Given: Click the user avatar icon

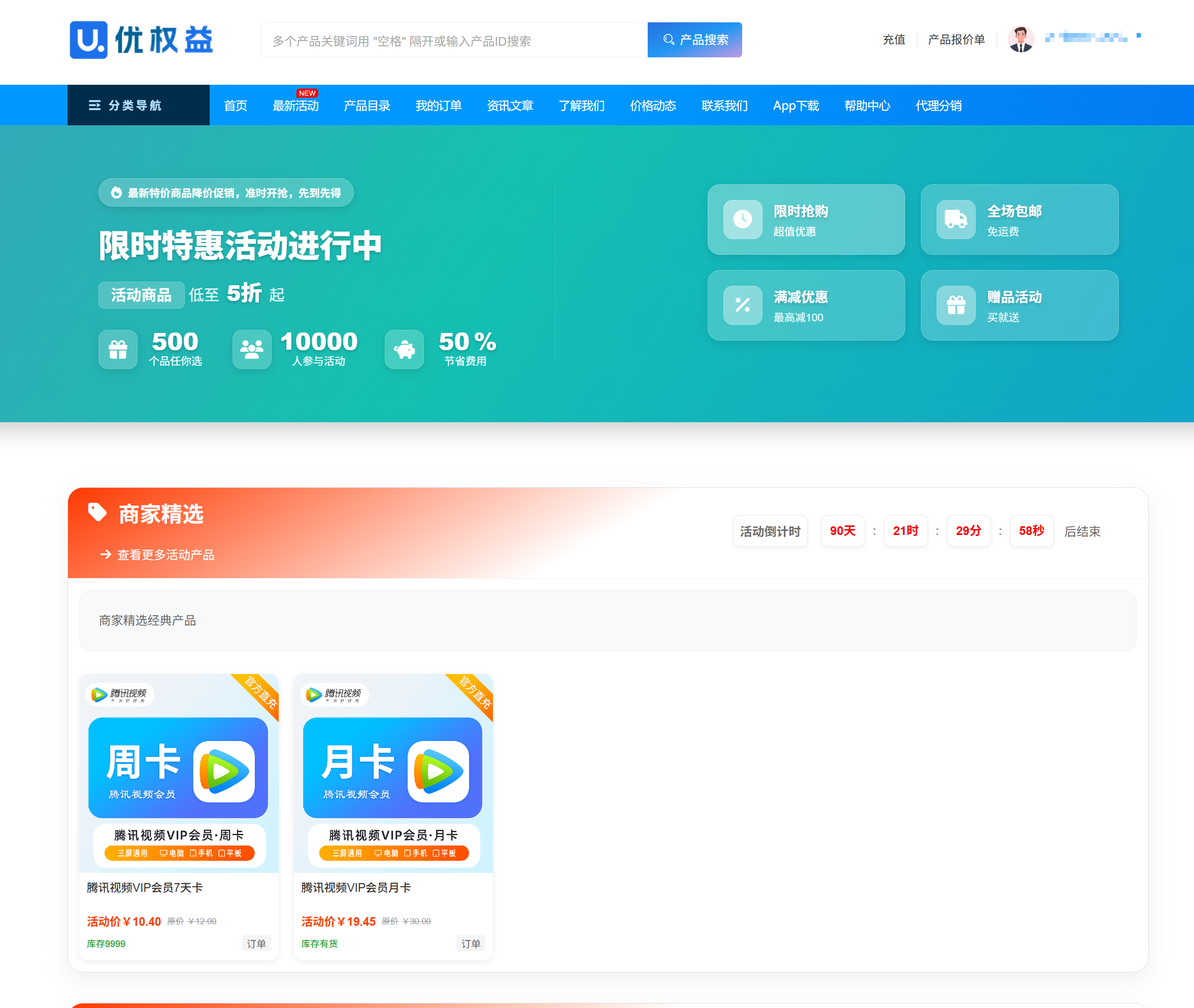Looking at the screenshot, I should (1020, 40).
